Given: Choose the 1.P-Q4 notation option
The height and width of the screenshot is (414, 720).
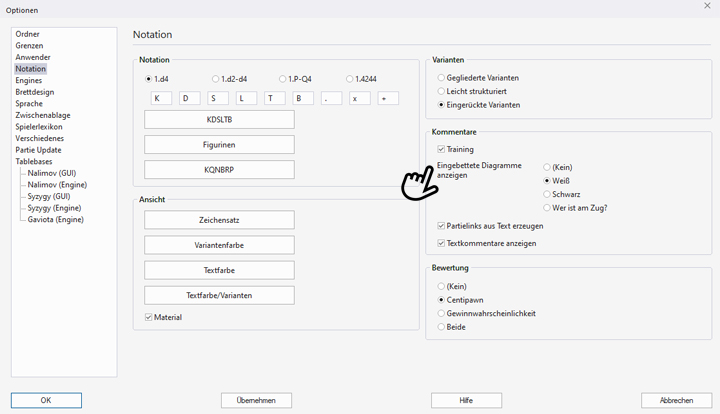Looking at the screenshot, I should tap(283, 79).
